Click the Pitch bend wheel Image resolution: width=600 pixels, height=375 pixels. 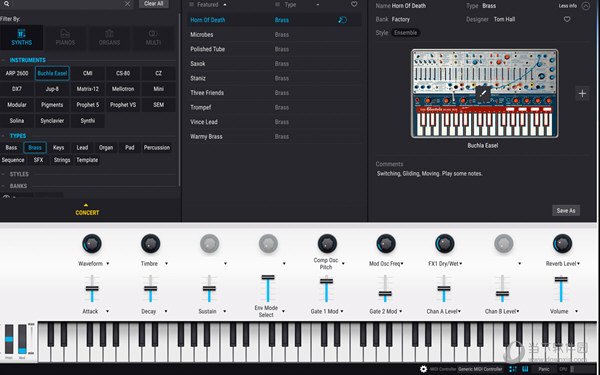(x=9, y=339)
